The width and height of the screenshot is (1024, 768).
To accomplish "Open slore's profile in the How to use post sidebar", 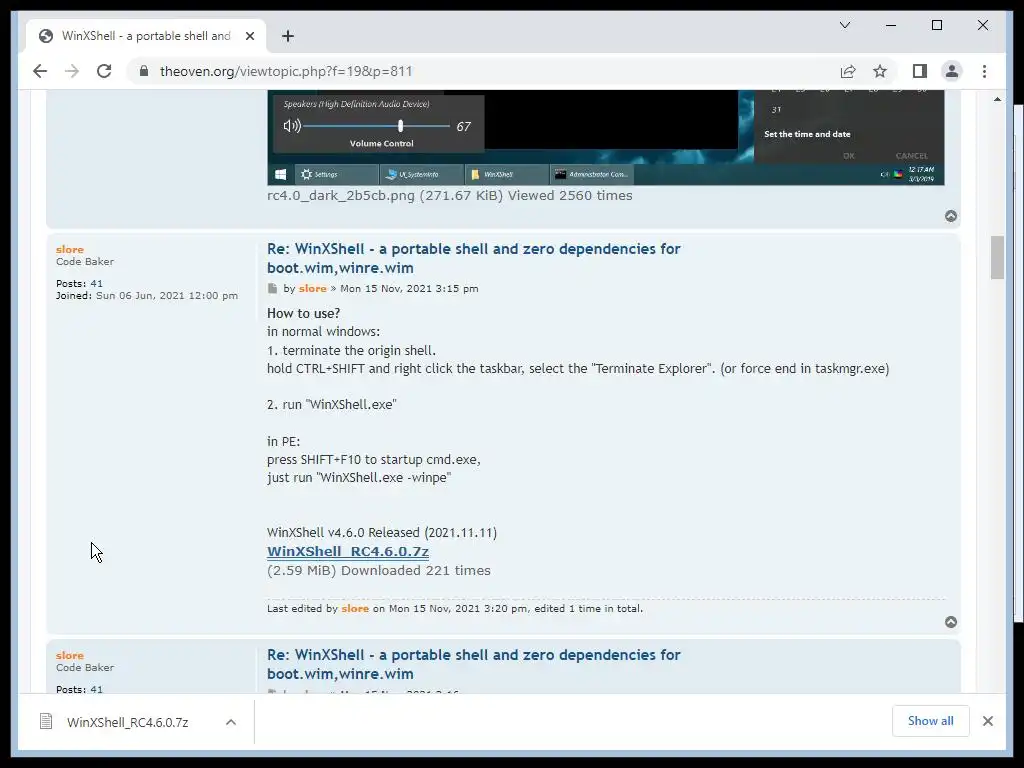I will 70,249.
